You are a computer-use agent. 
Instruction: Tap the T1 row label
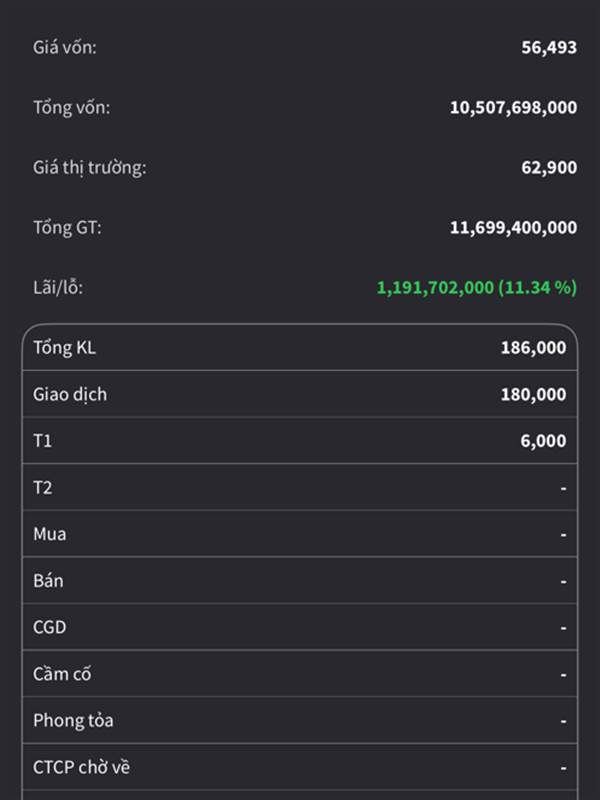tap(42, 441)
